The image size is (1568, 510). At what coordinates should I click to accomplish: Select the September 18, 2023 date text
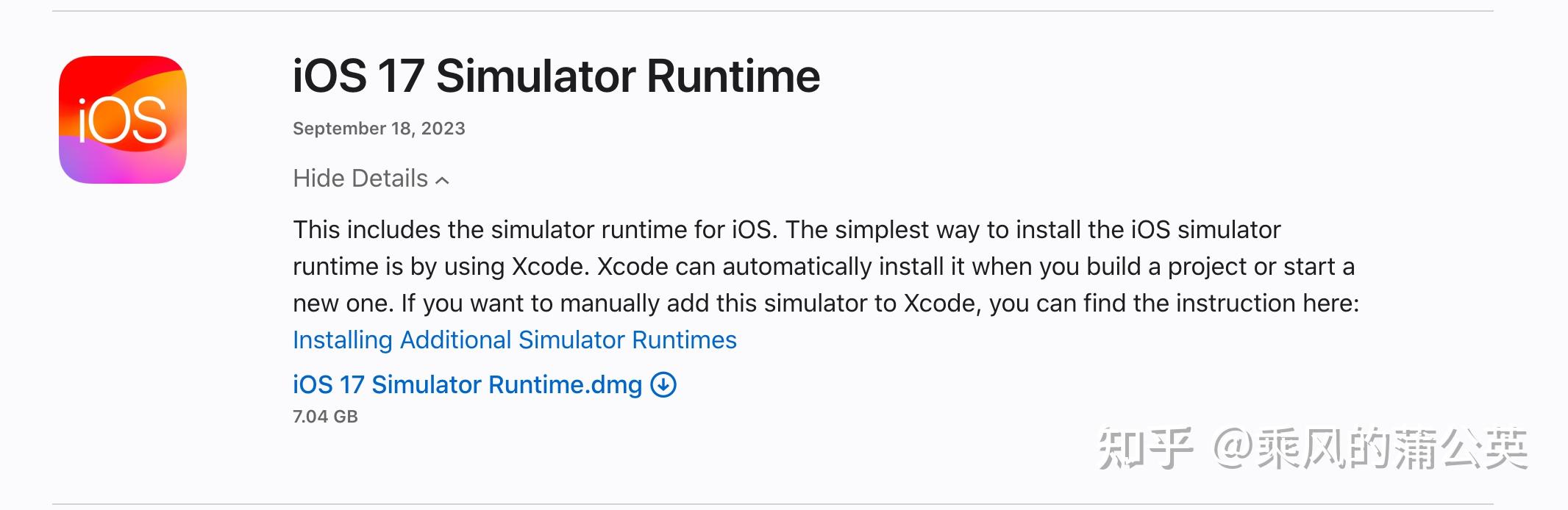(x=379, y=129)
